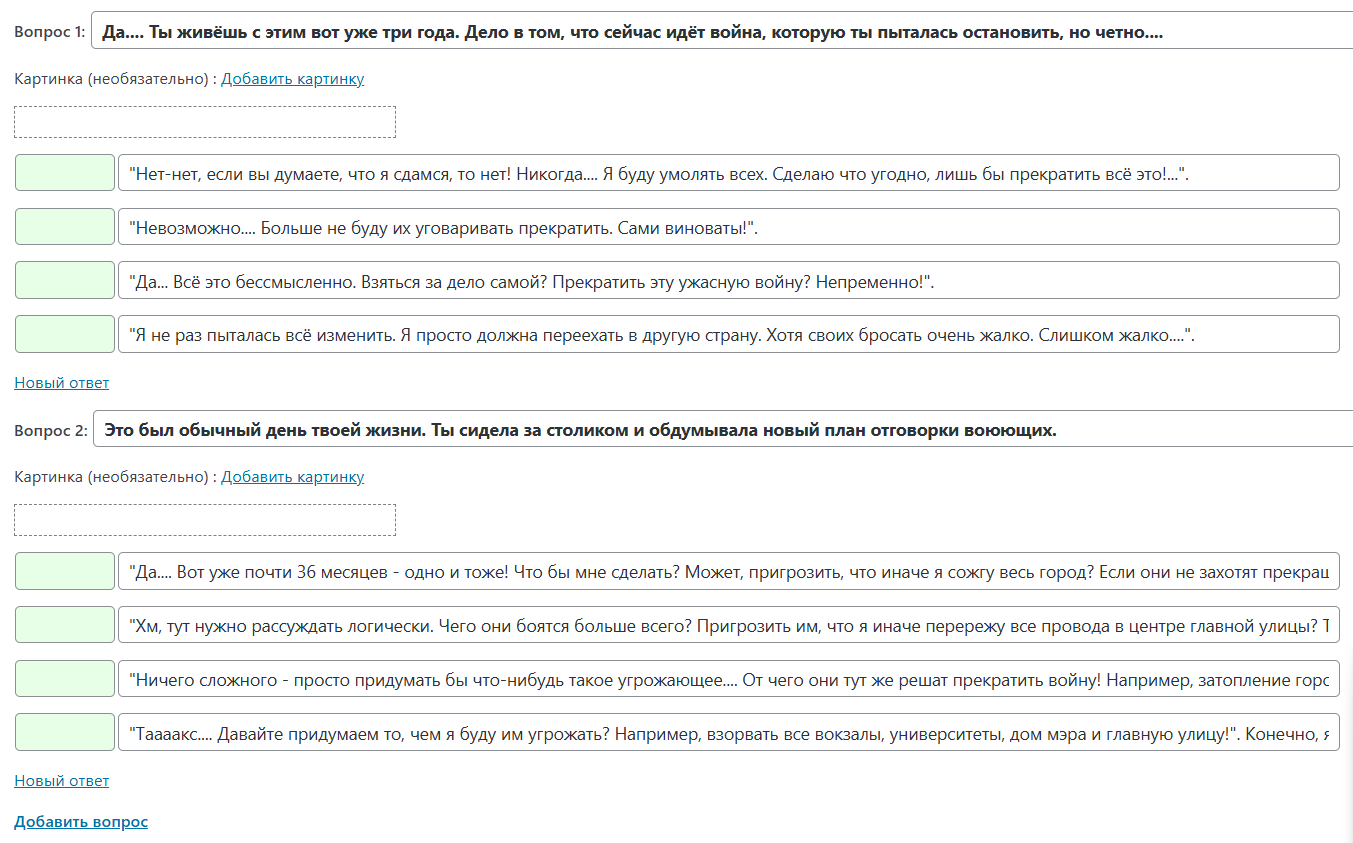Viewport: 1353px width, 843px height.
Task: Click Добавить картинку link under Вопрос 1
Action: coord(292,79)
